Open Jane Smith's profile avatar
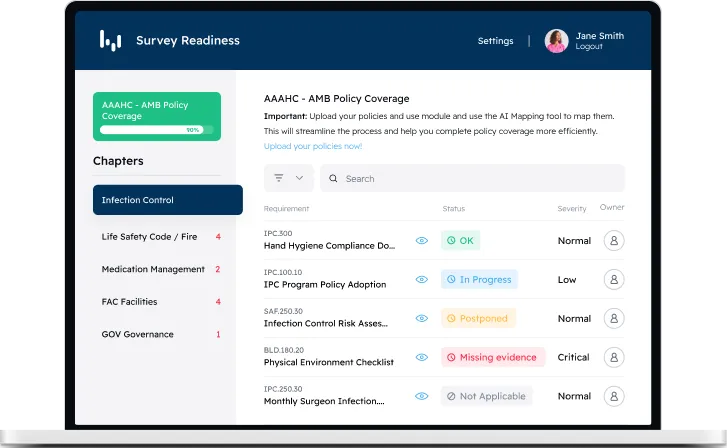The width and height of the screenshot is (727, 448). pyautogui.click(x=556, y=41)
